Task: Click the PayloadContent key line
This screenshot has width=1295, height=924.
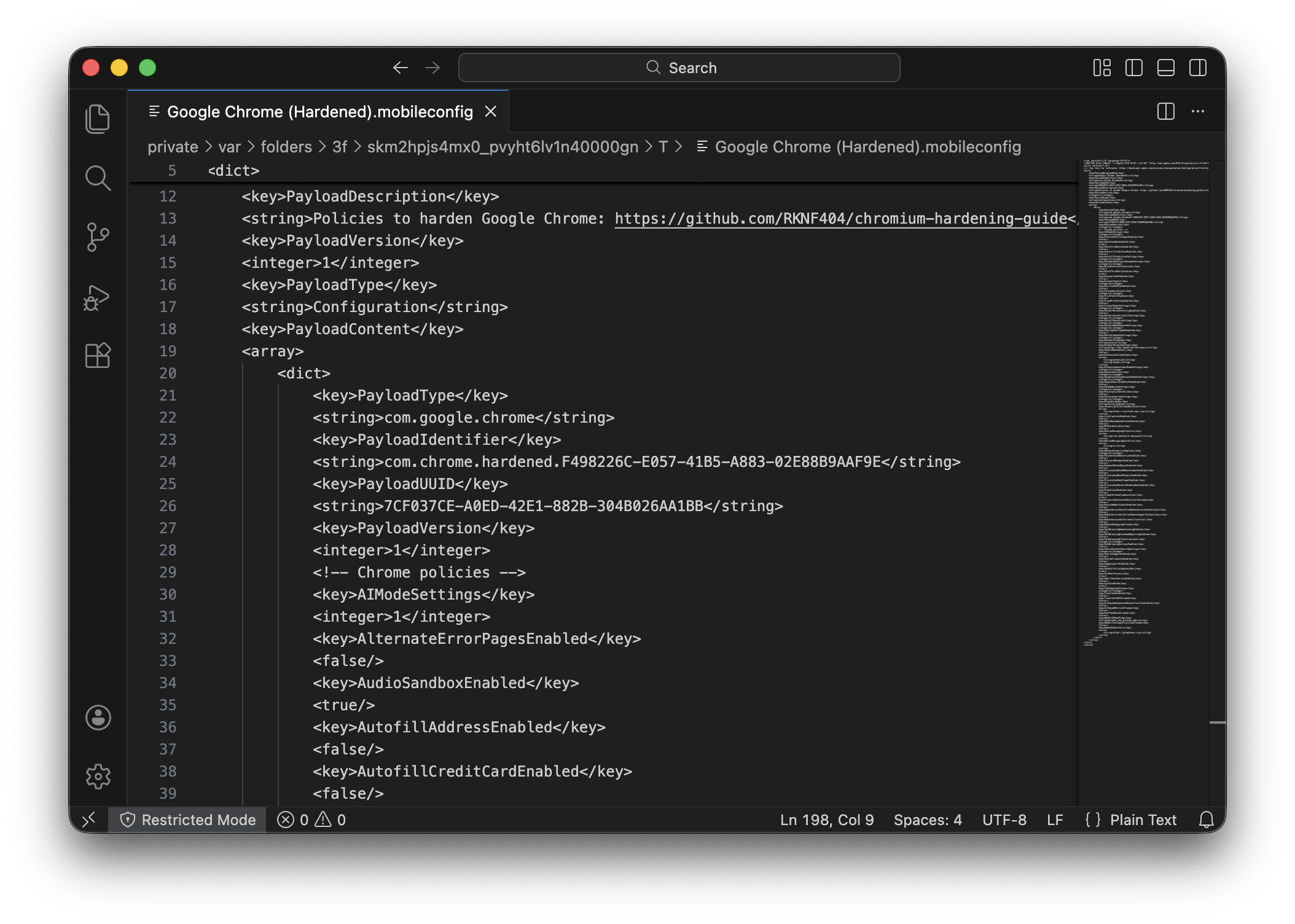Action: pyautogui.click(x=352, y=329)
